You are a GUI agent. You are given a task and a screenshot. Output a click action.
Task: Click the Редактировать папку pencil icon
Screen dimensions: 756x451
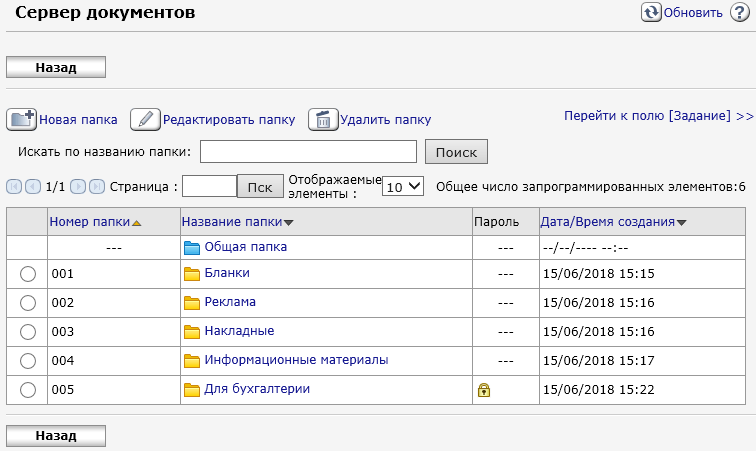pos(145,120)
